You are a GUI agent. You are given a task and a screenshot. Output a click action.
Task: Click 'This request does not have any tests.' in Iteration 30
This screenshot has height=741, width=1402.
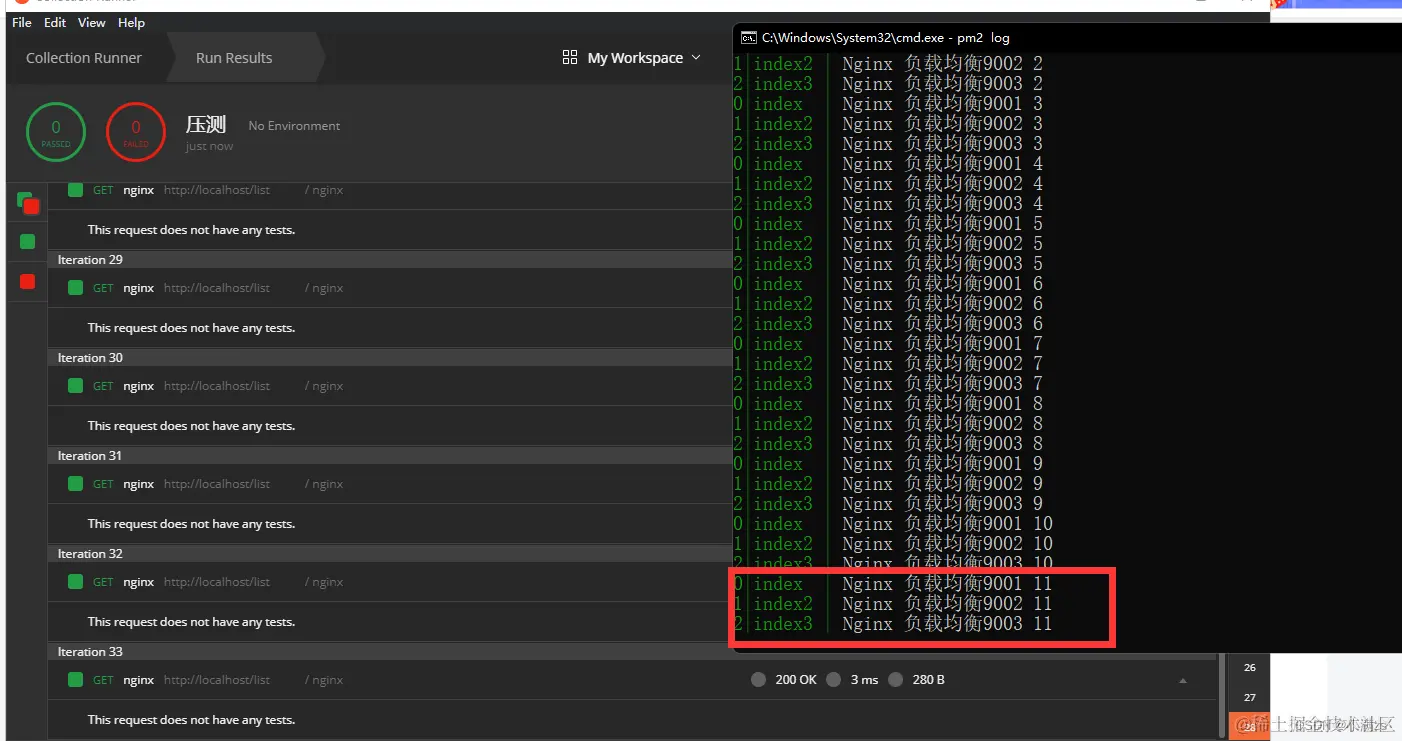pos(191,426)
